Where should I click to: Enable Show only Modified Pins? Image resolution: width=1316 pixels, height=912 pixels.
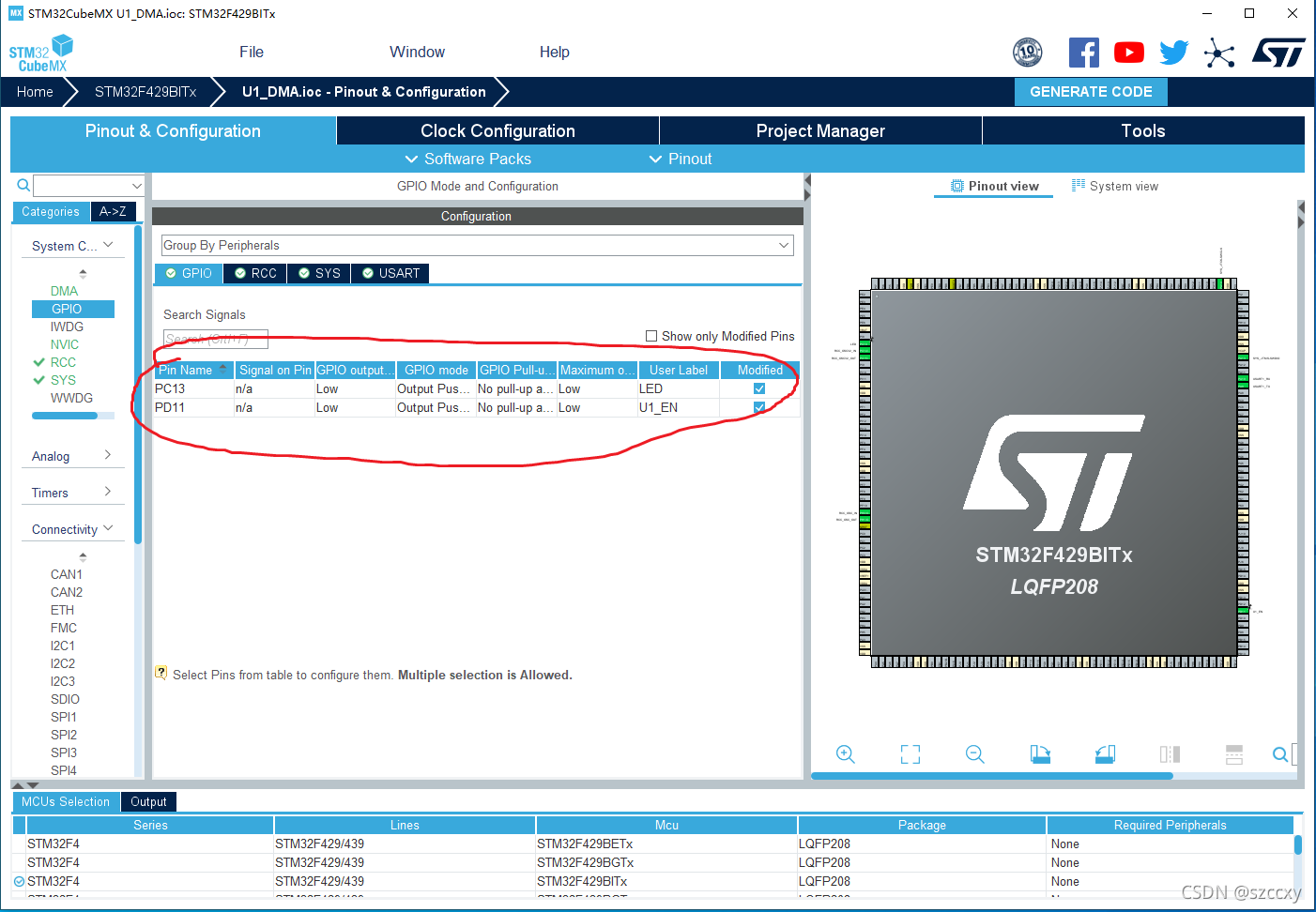point(651,336)
